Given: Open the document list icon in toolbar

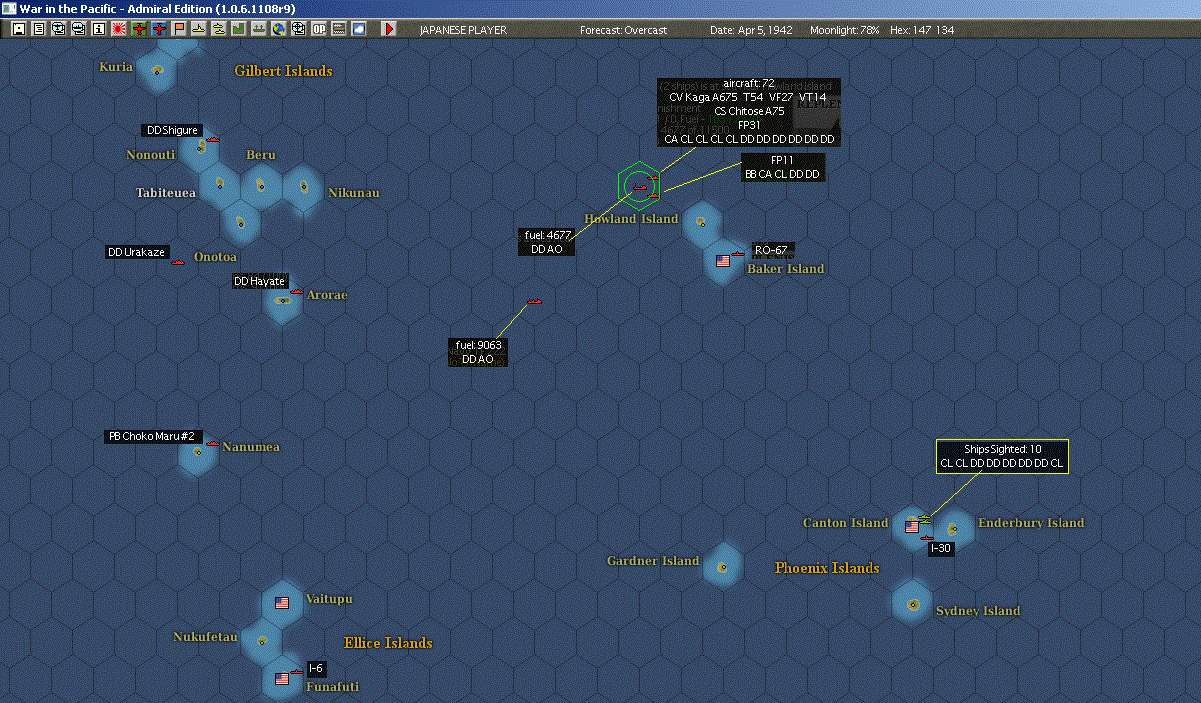Looking at the screenshot, I should click(38, 29).
